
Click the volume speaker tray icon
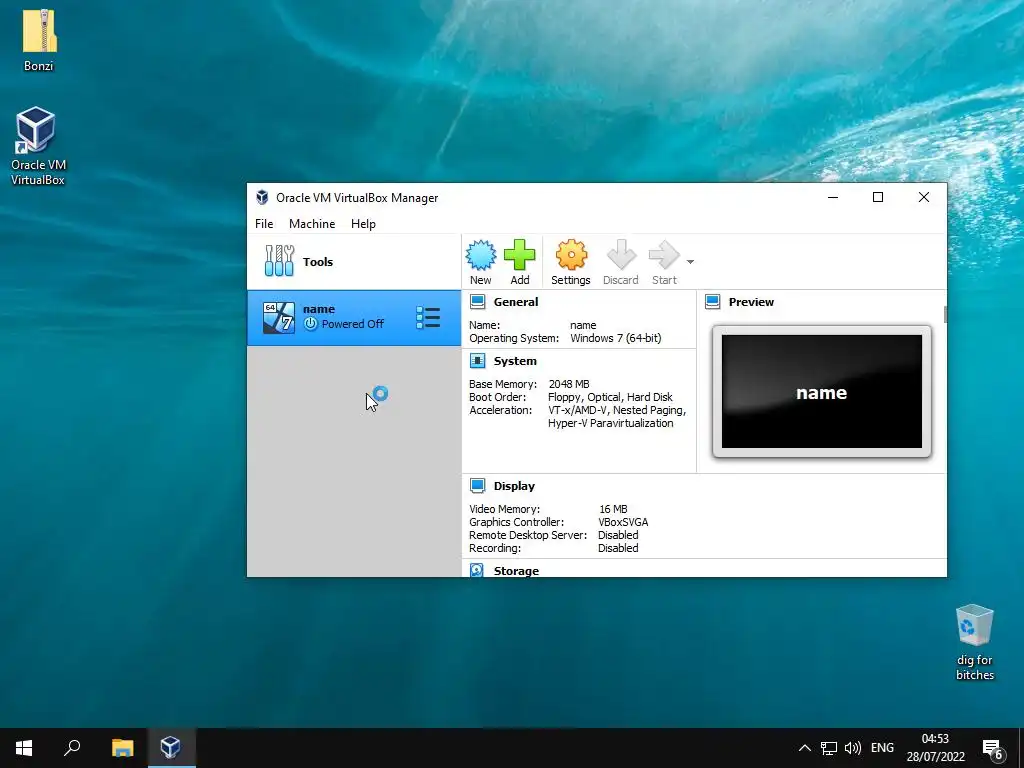(x=852, y=748)
